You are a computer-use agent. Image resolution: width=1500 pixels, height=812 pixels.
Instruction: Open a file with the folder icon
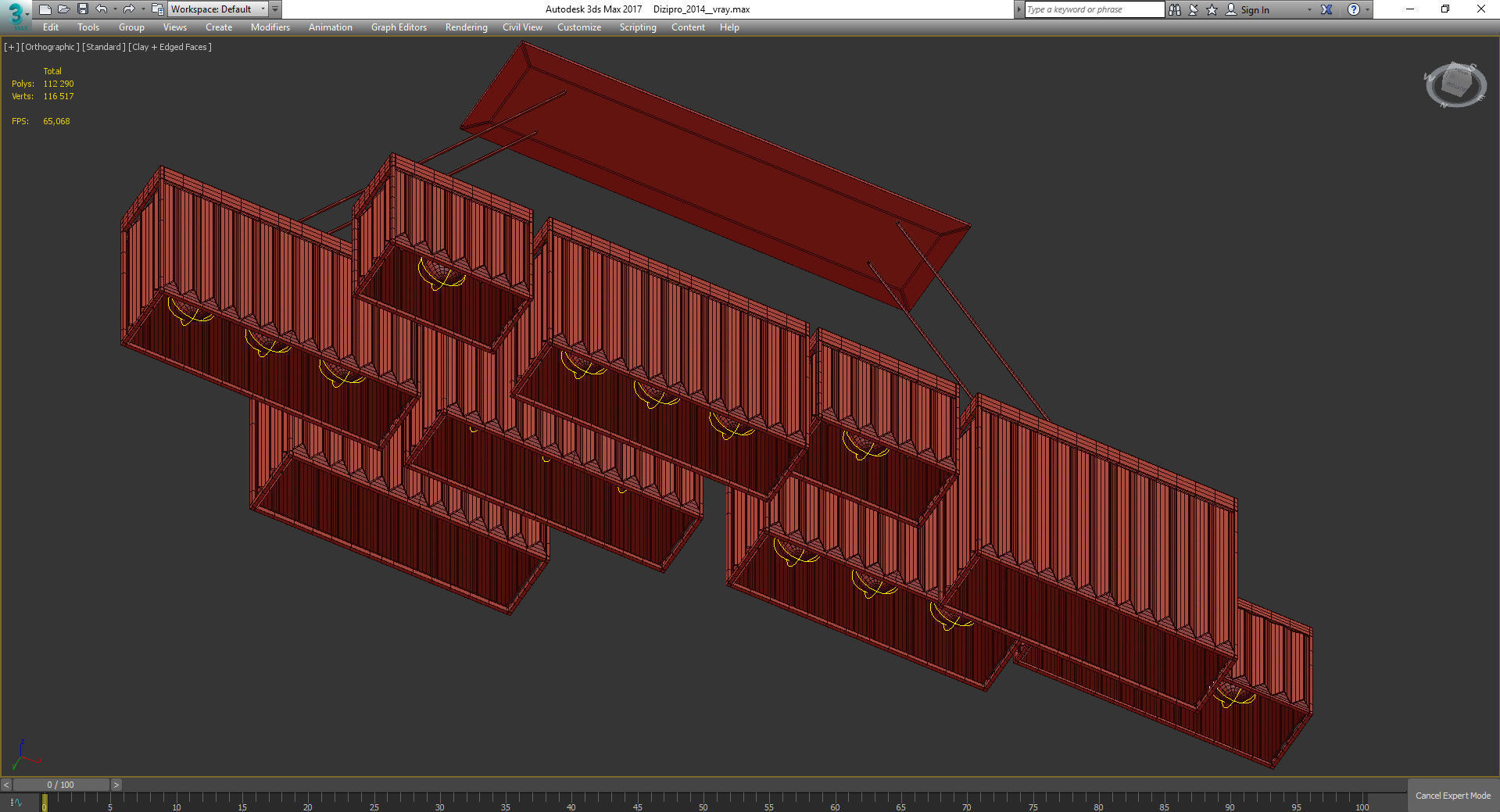[63, 9]
